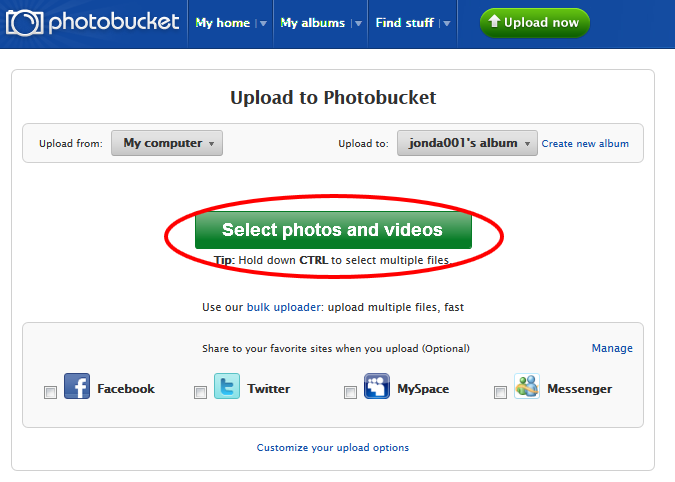
Task: Check the MySpace sharing checkbox
Action: (350, 392)
